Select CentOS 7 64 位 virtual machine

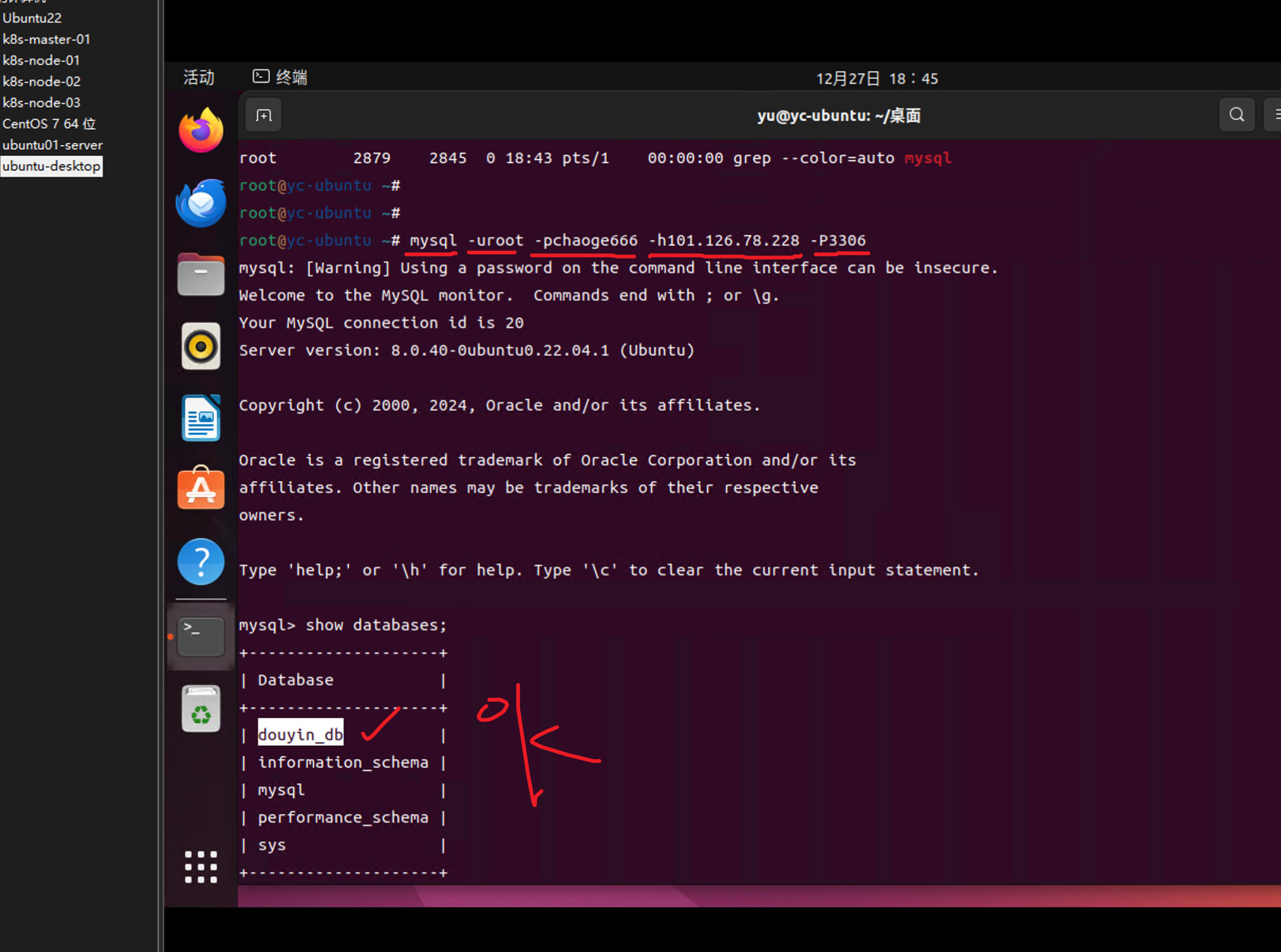tap(49, 124)
